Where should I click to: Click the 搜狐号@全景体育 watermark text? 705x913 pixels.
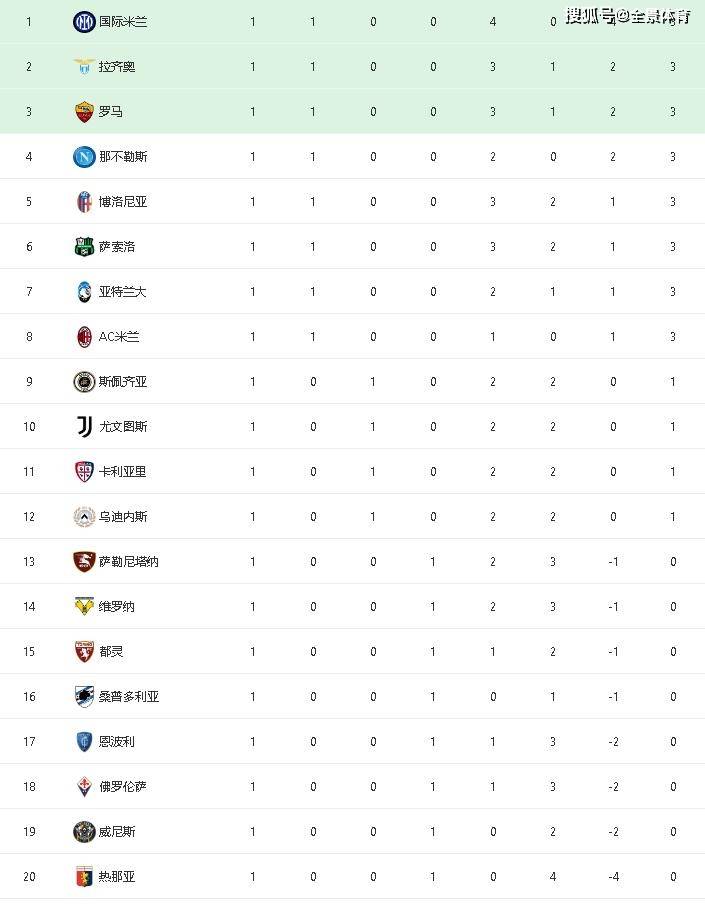point(628,16)
